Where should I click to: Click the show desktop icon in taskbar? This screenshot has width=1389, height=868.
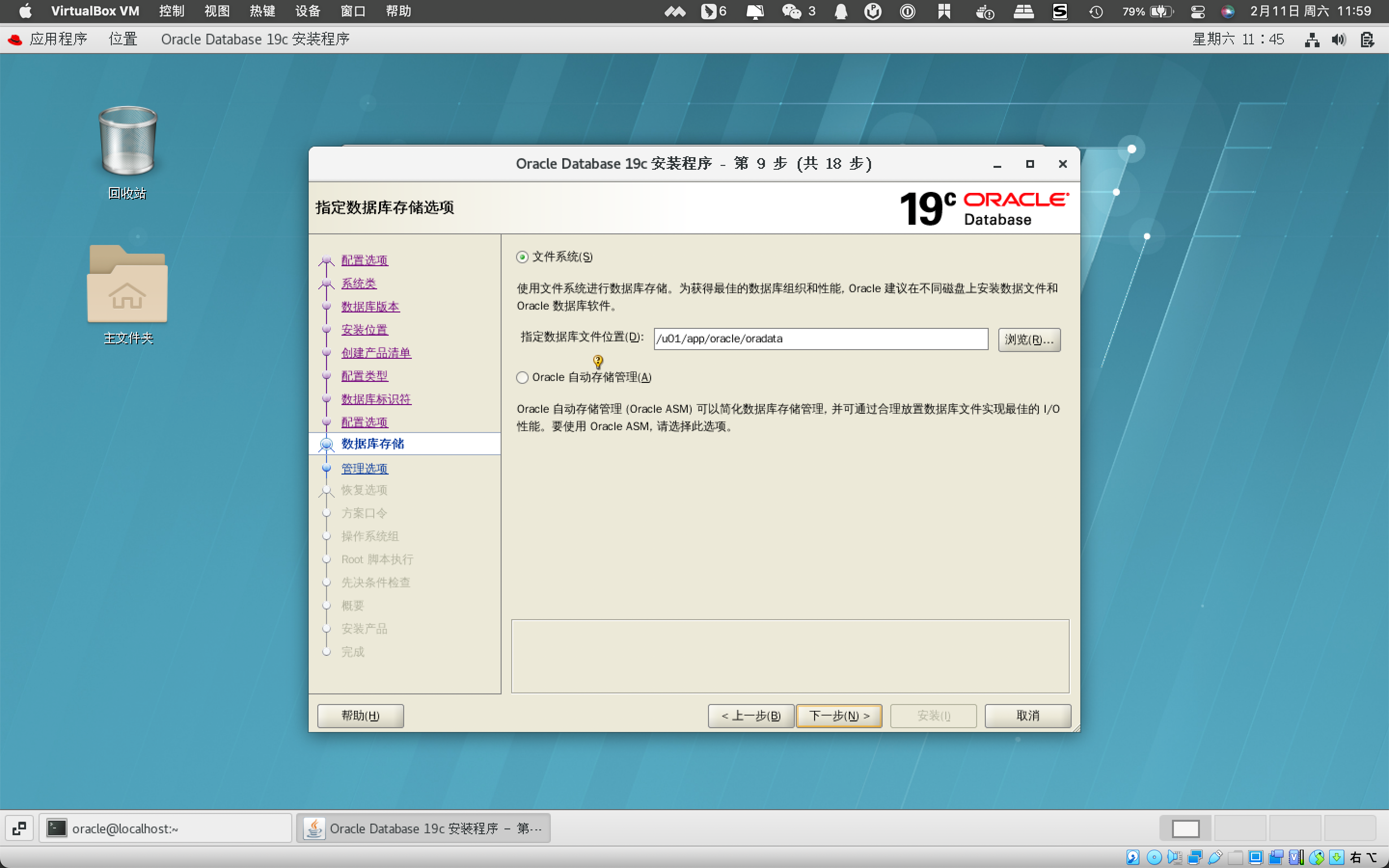[x=19, y=828]
